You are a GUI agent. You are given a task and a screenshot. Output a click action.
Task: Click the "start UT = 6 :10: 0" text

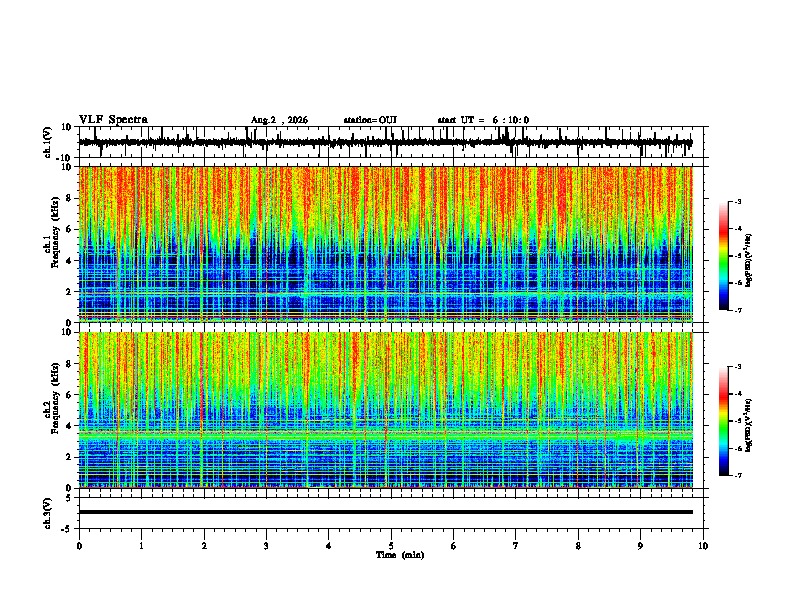(x=483, y=120)
